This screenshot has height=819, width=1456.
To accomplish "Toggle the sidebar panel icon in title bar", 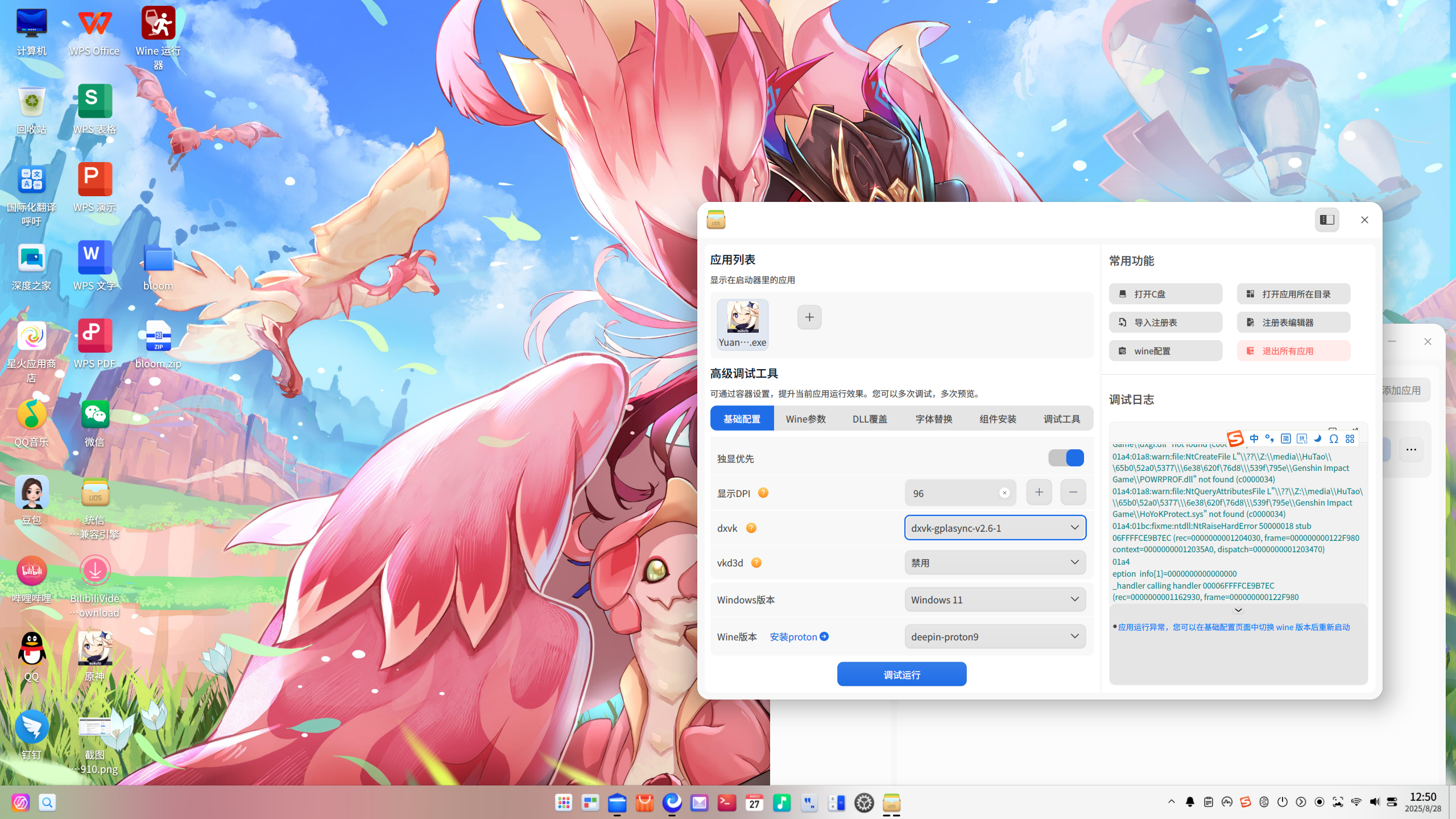I will (x=1327, y=220).
